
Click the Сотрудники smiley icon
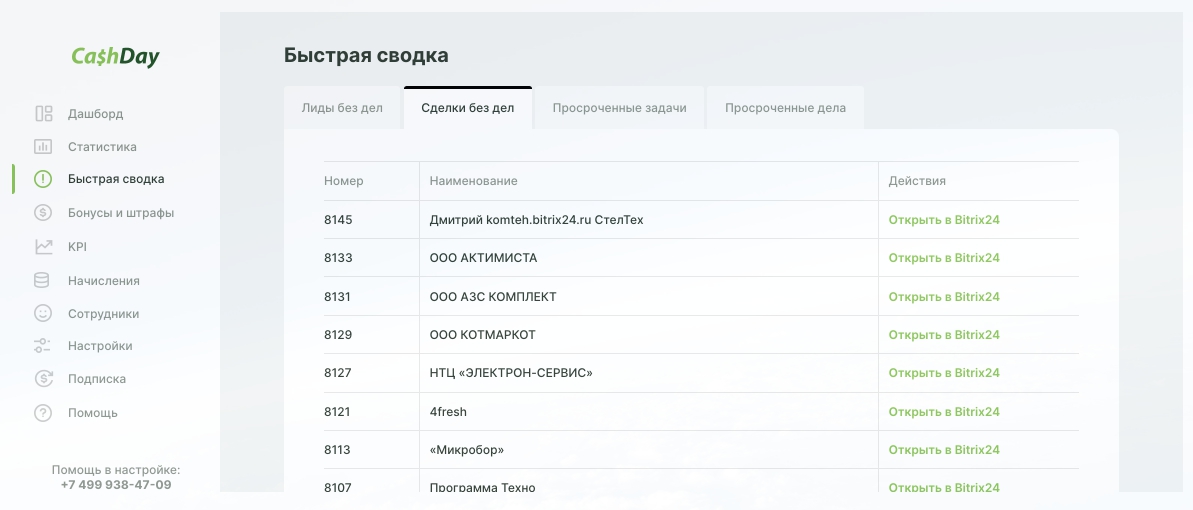[x=43, y=313]
